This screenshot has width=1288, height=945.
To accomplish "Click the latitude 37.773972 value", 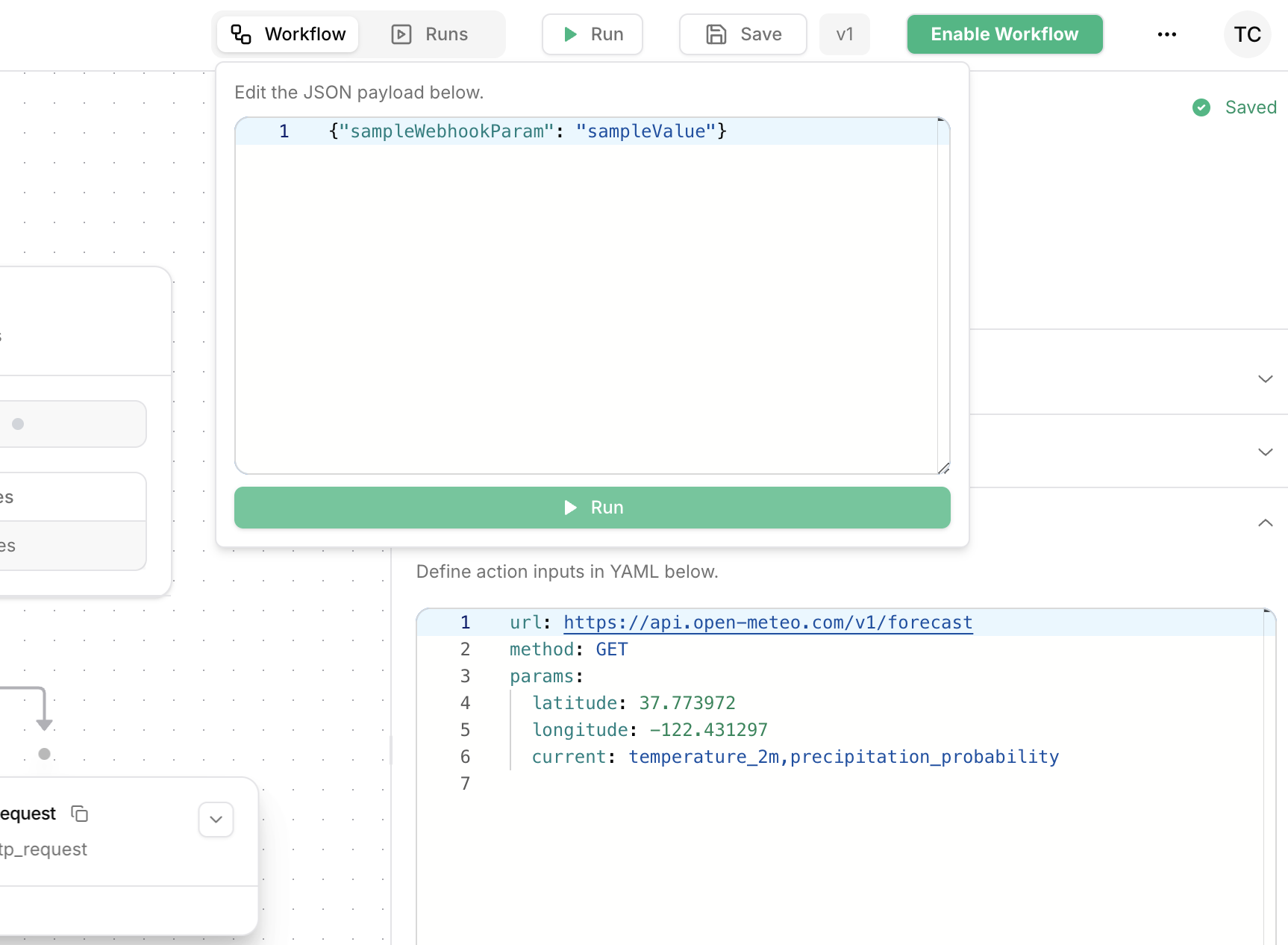I will (687, 703).
